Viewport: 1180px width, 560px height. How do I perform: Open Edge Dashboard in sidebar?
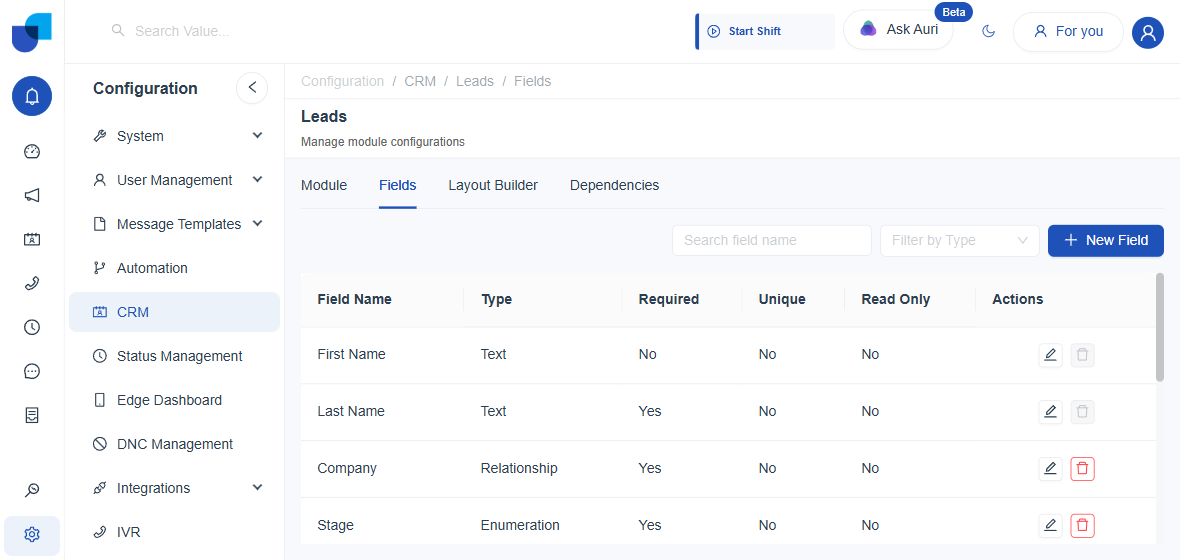click(x=174, y=400)
